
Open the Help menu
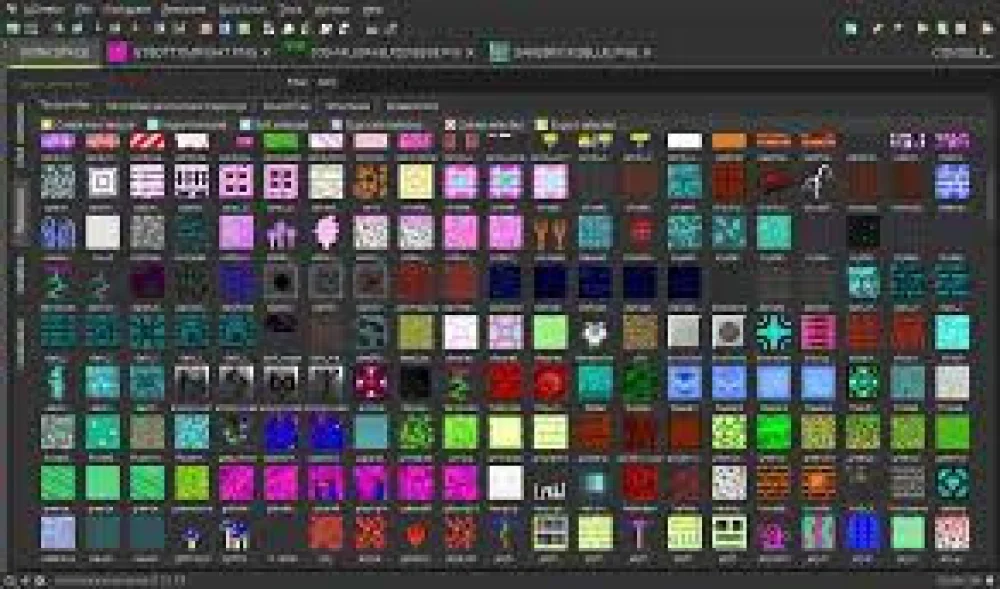click(372, 10)
